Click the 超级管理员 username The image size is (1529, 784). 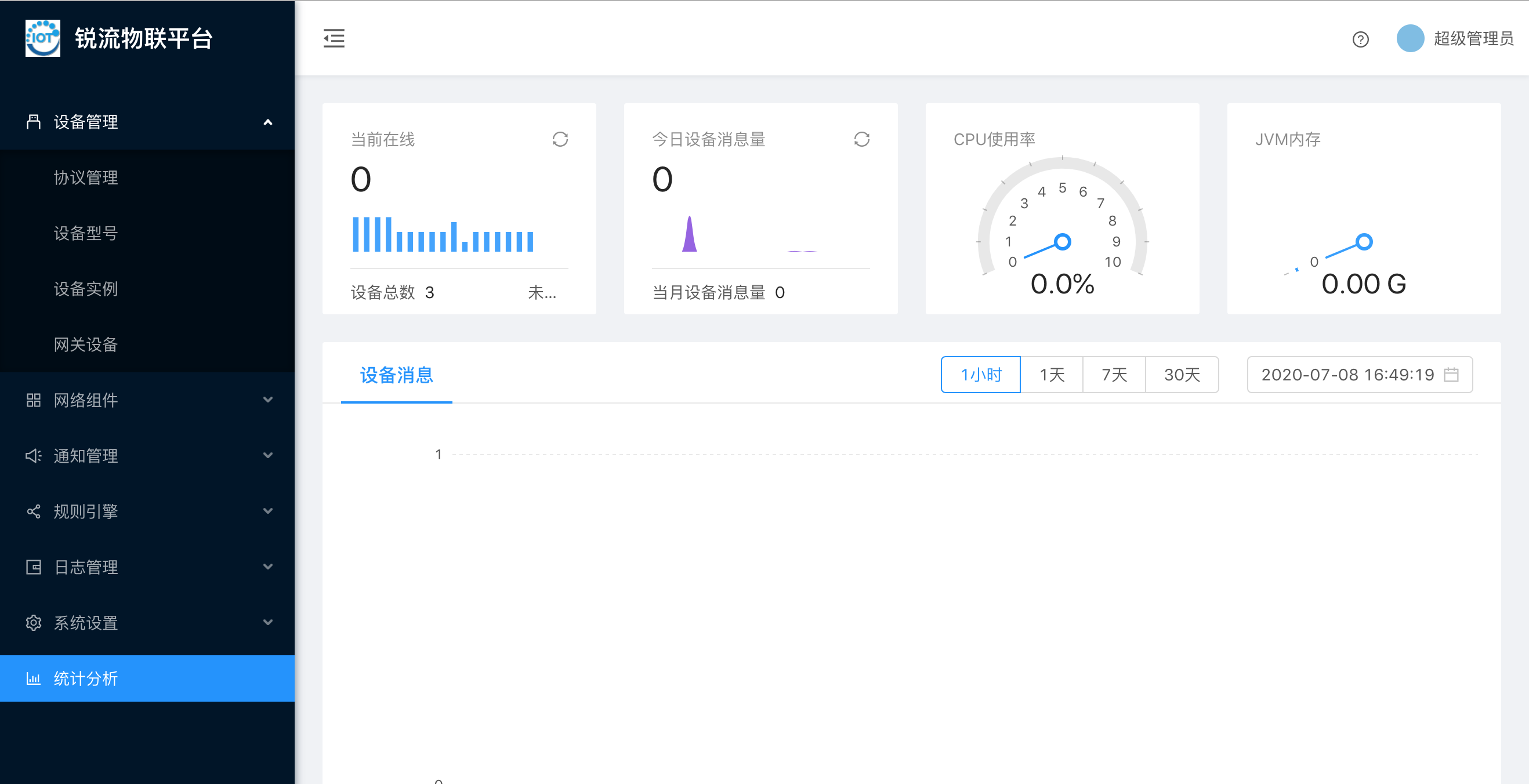[1473, 39]
